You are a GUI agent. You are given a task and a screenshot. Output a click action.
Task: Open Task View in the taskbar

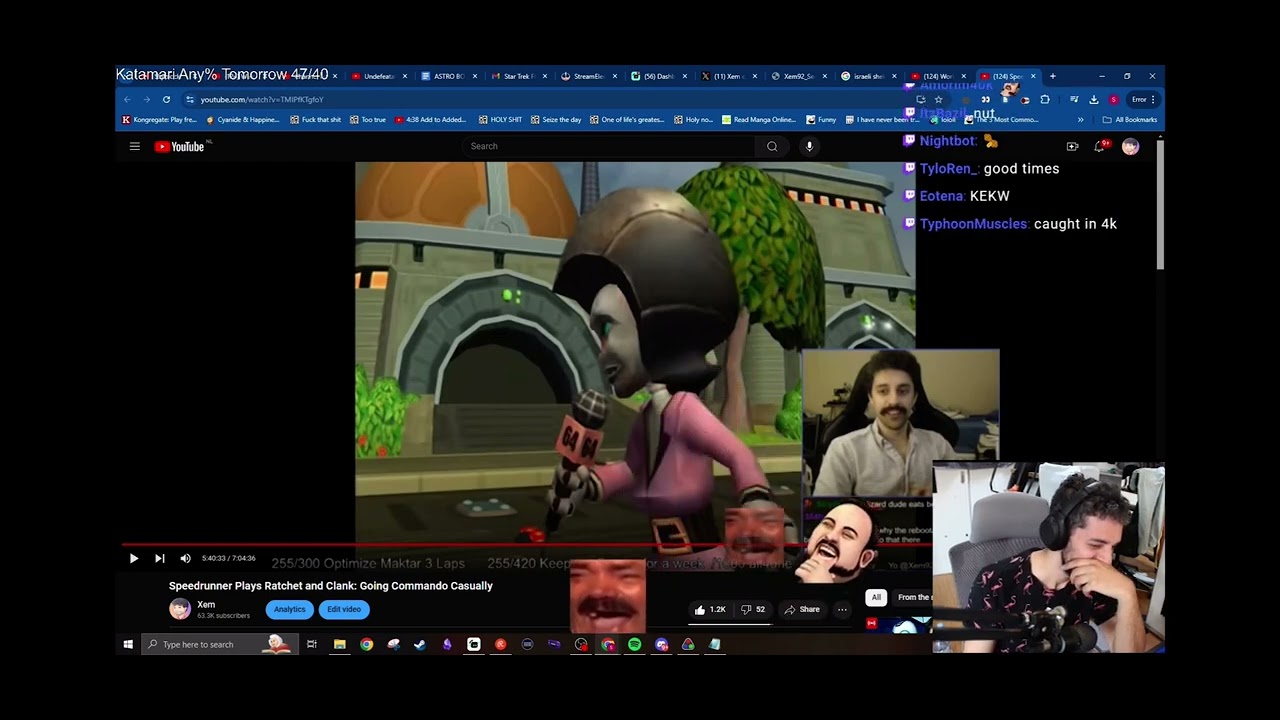pyautogui.click(x=312, y=645)
